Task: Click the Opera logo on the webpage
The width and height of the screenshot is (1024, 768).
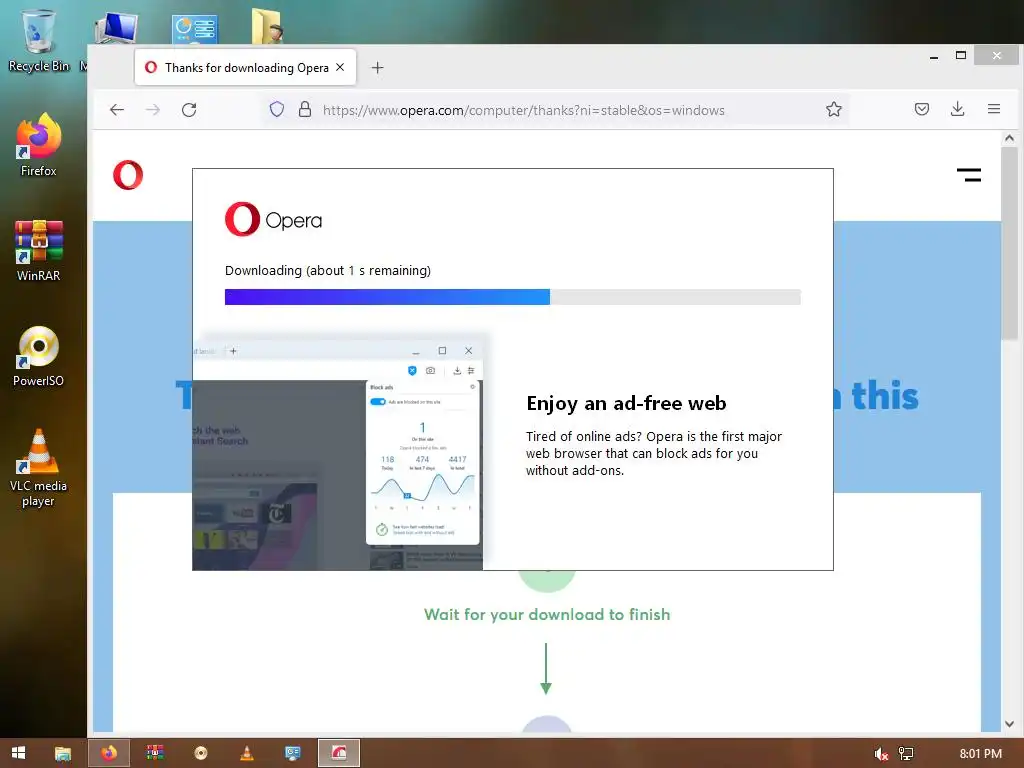Action: pos(127,174)
